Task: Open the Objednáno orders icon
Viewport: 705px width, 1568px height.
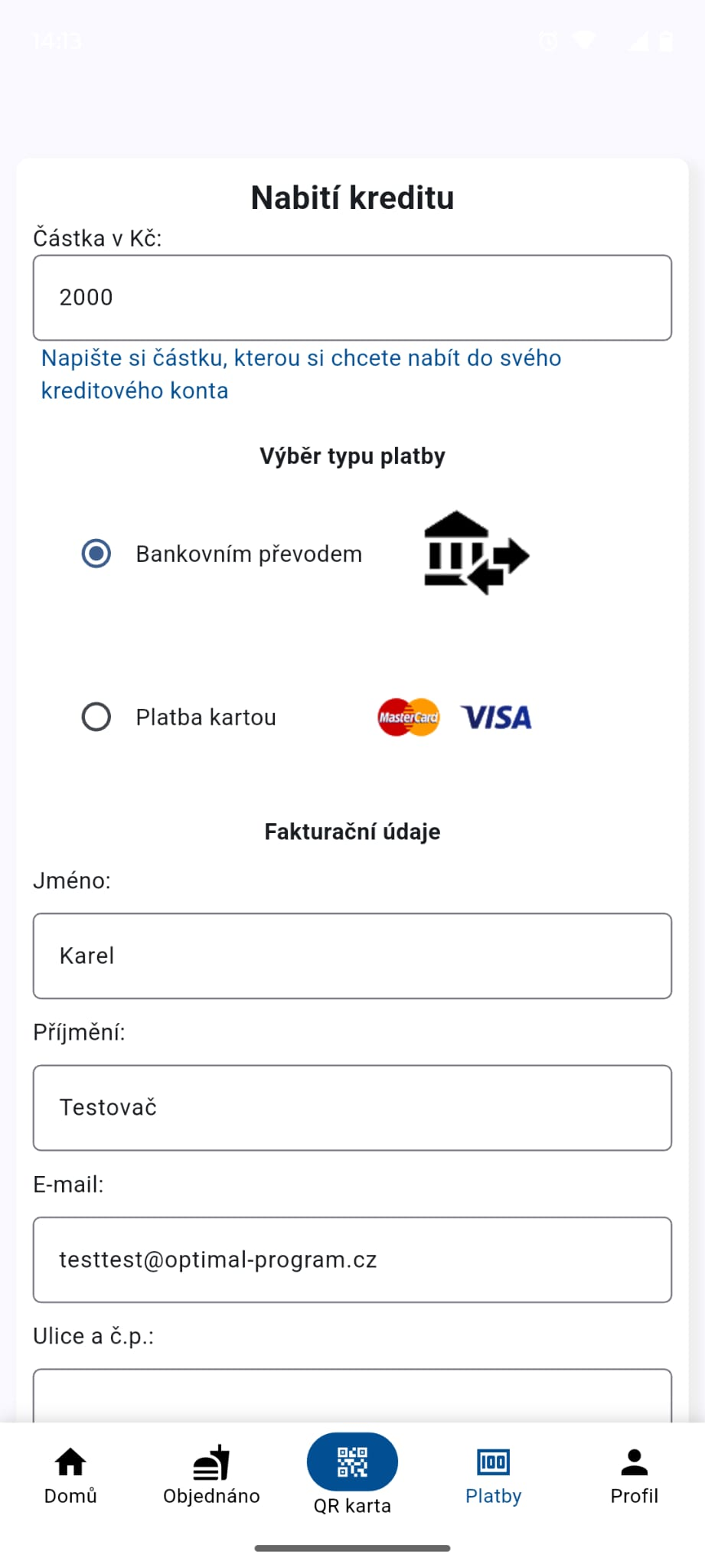Action: 211,1462
